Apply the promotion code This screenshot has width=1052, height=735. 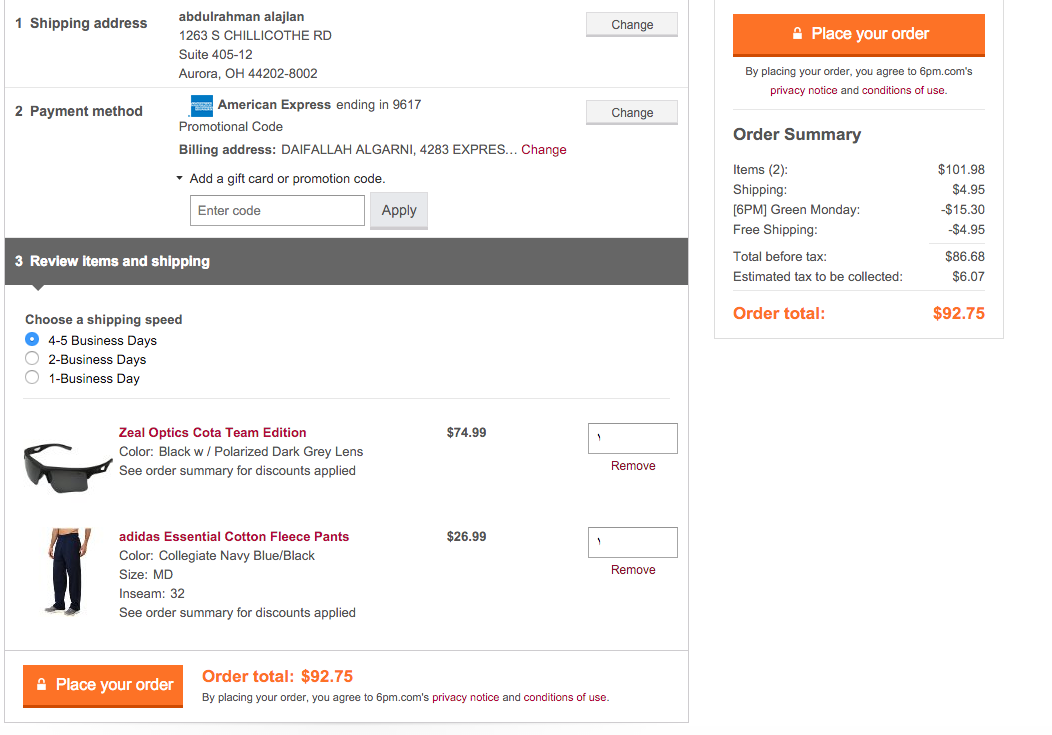[x=398, y=211]
